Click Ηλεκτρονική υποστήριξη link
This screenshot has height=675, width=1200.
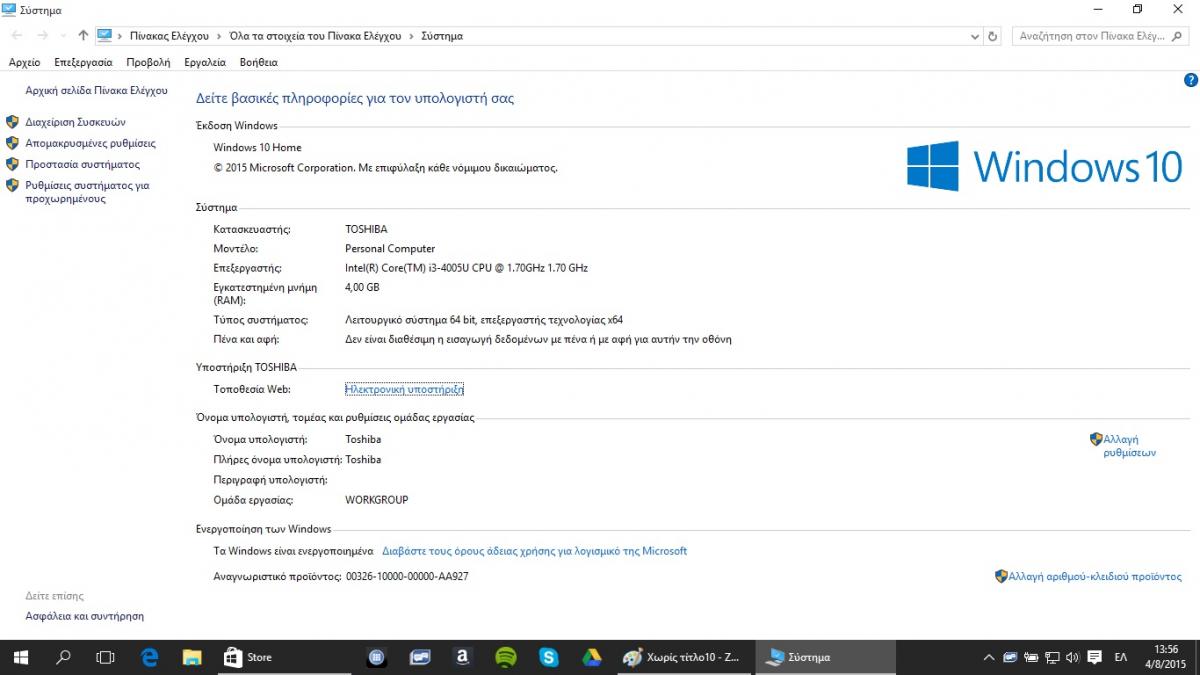[404, 389]
